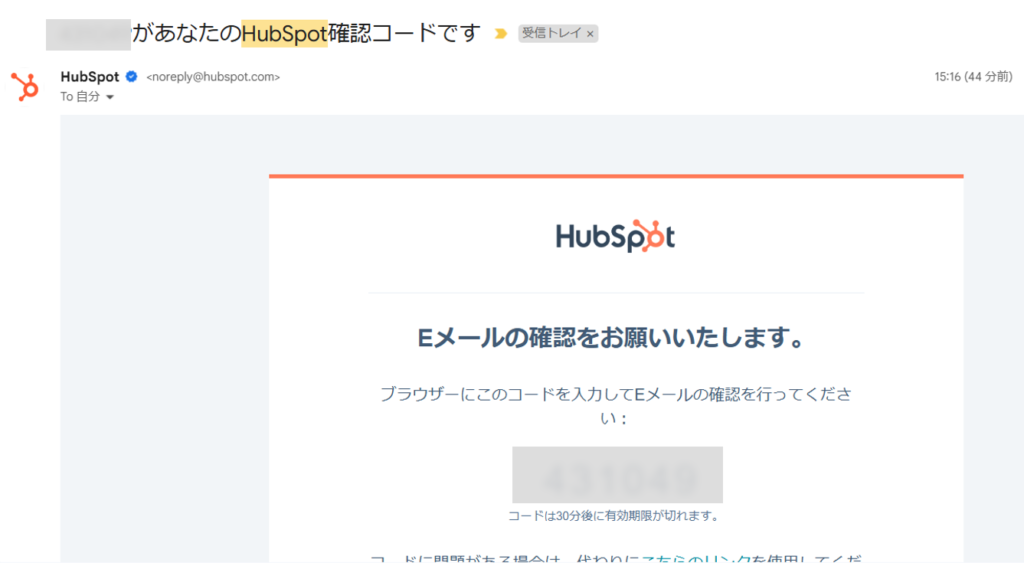
Task: Click the noreply@hubspot.com sender address
Action: pyautogui.click(x=213, y=77)
